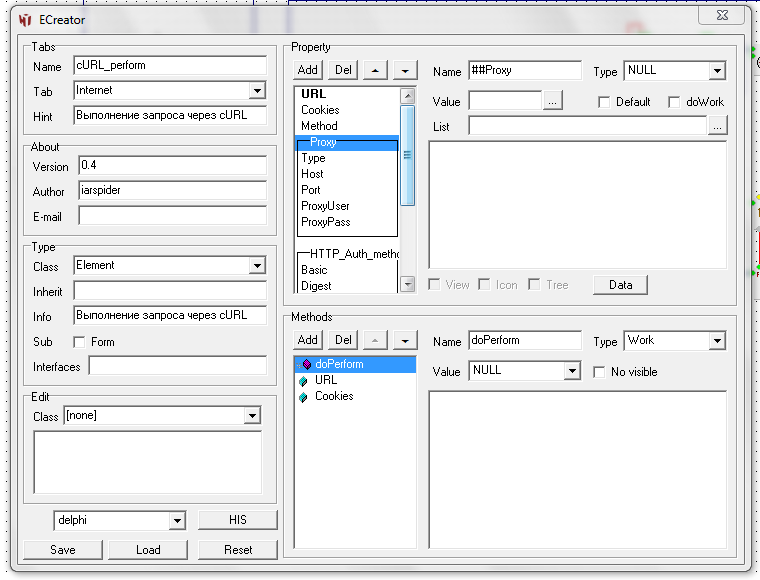Enable the Default checkbox
The height and width of the screenshot is (580, 760).
tap(604, 102)
